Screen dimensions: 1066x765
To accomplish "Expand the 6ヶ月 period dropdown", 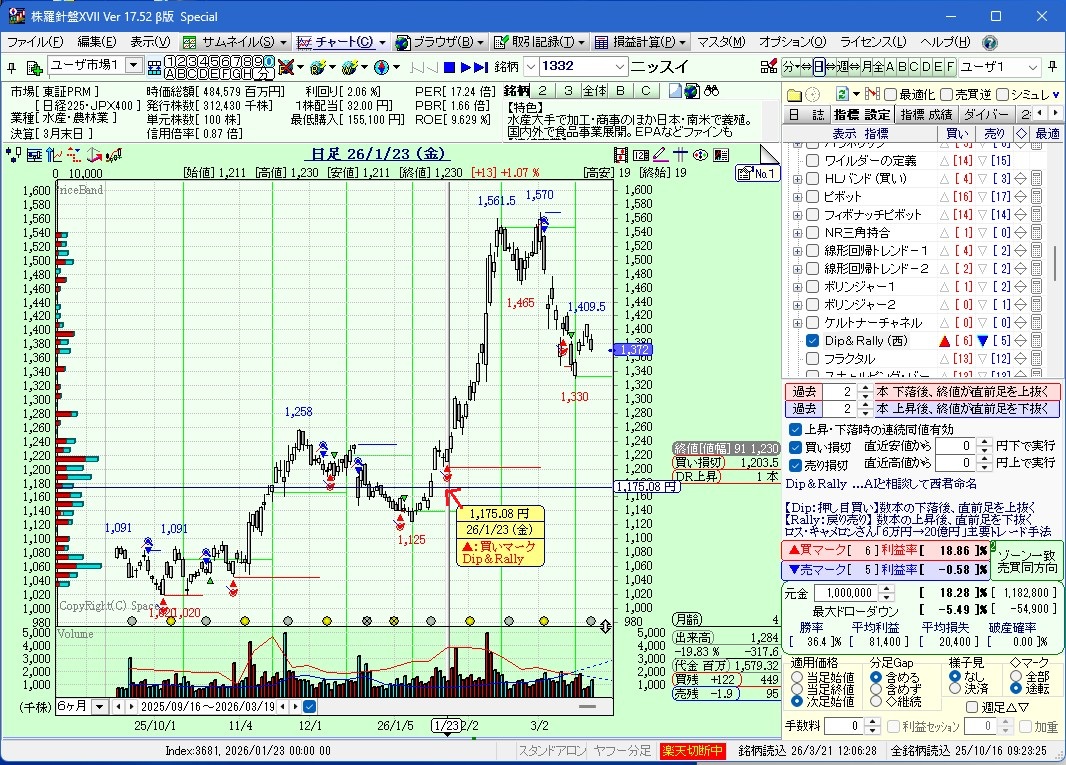I will [99, 706].
